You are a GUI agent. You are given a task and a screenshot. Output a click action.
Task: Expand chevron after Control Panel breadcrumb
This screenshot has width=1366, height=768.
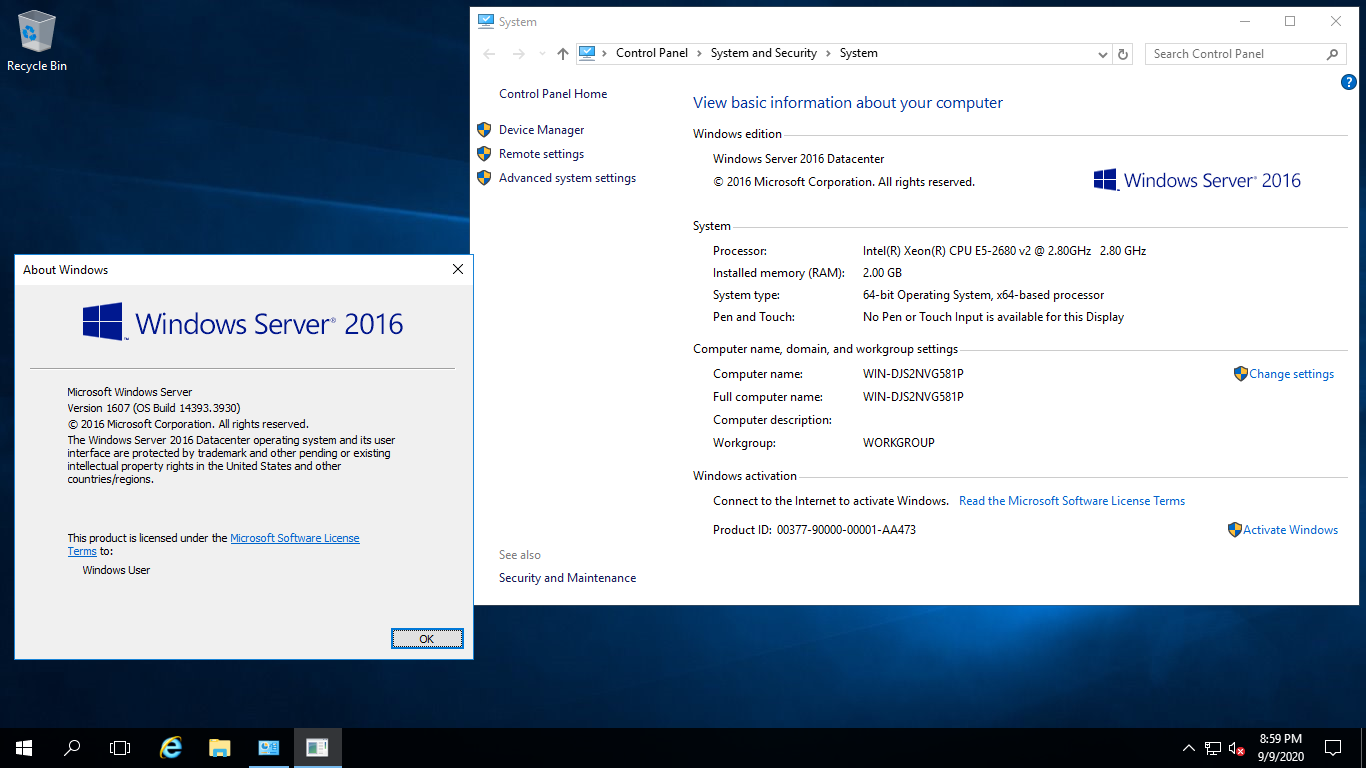(700, 53)
